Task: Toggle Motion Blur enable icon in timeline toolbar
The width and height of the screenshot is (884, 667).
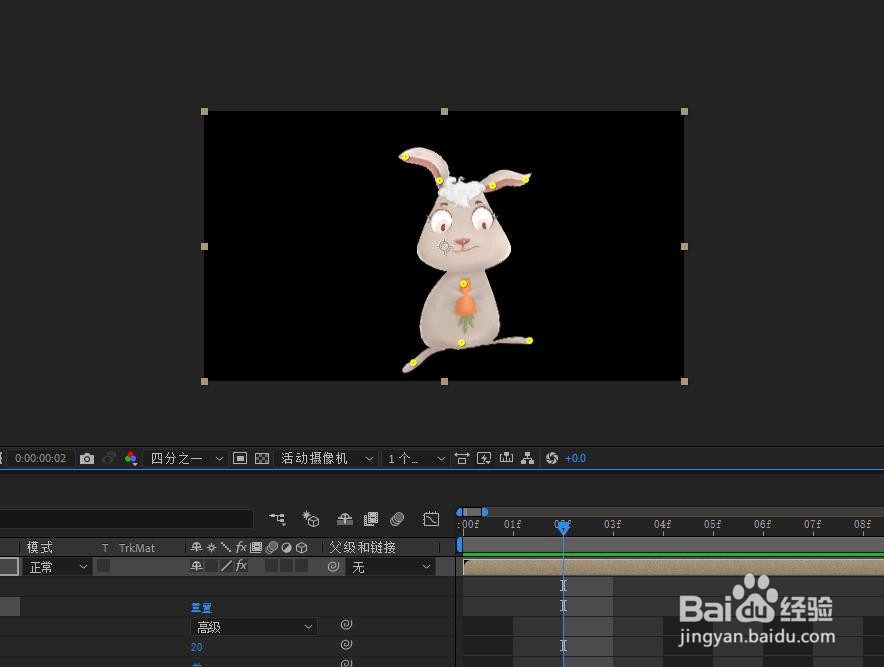Action: (x=397, y=519)
